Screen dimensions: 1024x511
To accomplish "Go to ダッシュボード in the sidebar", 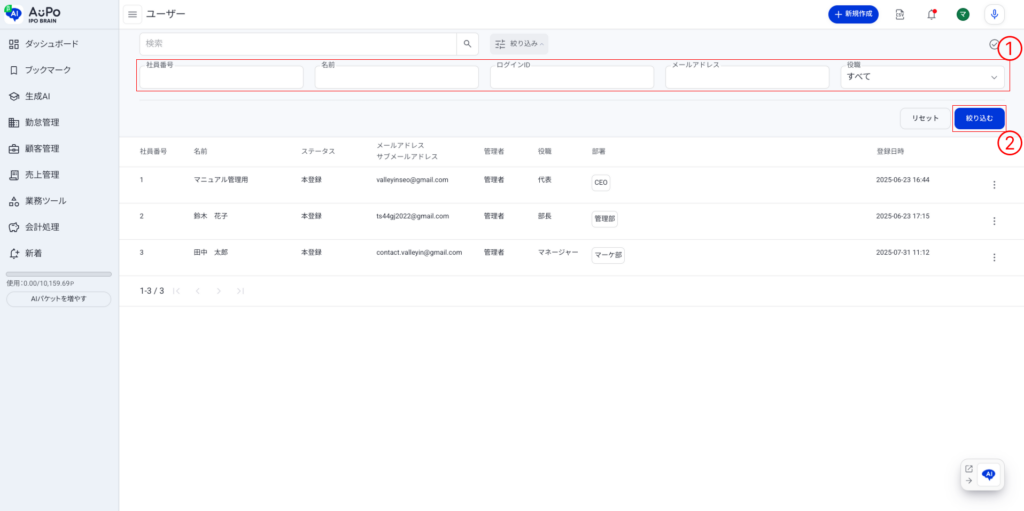I will 51,44.
